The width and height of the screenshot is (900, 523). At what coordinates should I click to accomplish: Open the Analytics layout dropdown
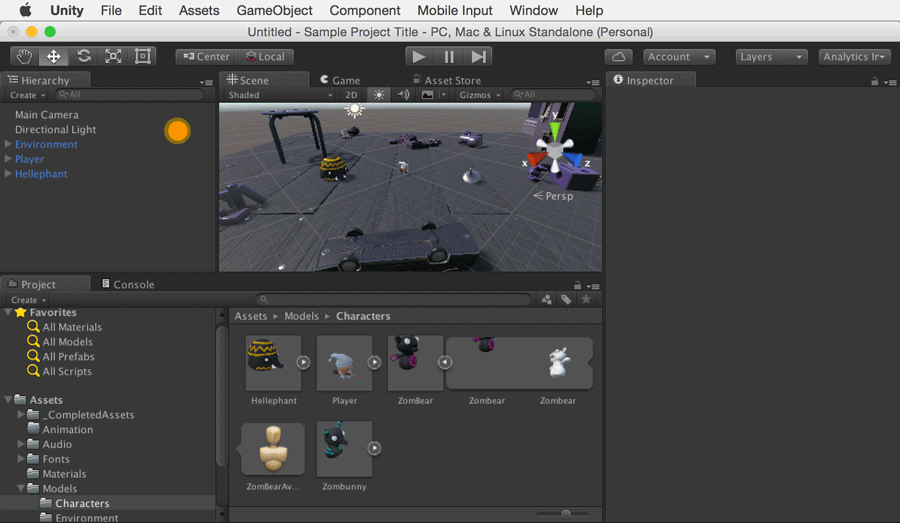click(x=854, y=56)
